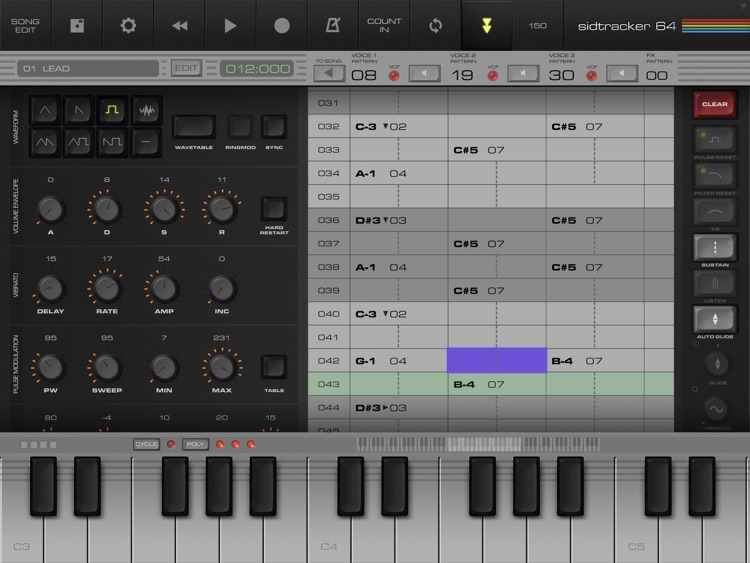Open settings gear in top toolbar
The image size is (750, 563).
128,25
